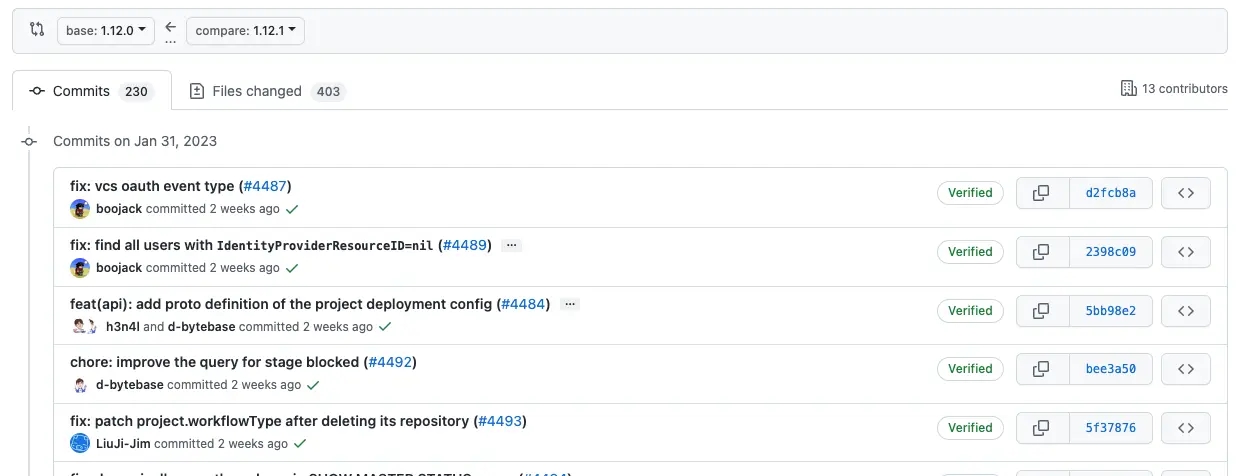Screen dimensions: 1242x476
Task: Open the base: 1.12.0 dropdown
Action: pyautogui.click(x=105, y=31)
